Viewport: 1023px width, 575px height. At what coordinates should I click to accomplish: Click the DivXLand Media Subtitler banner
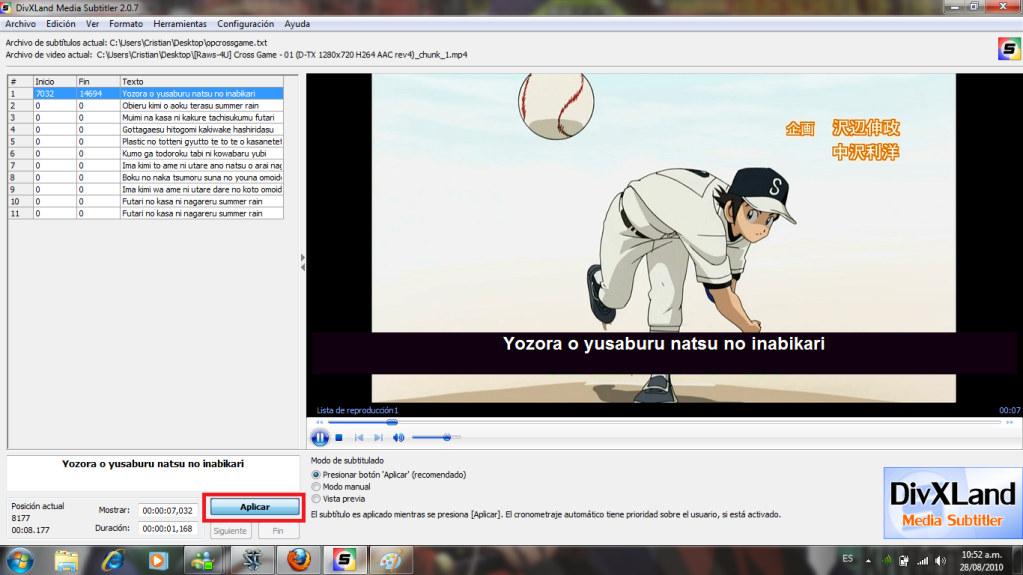coord(952,503)
